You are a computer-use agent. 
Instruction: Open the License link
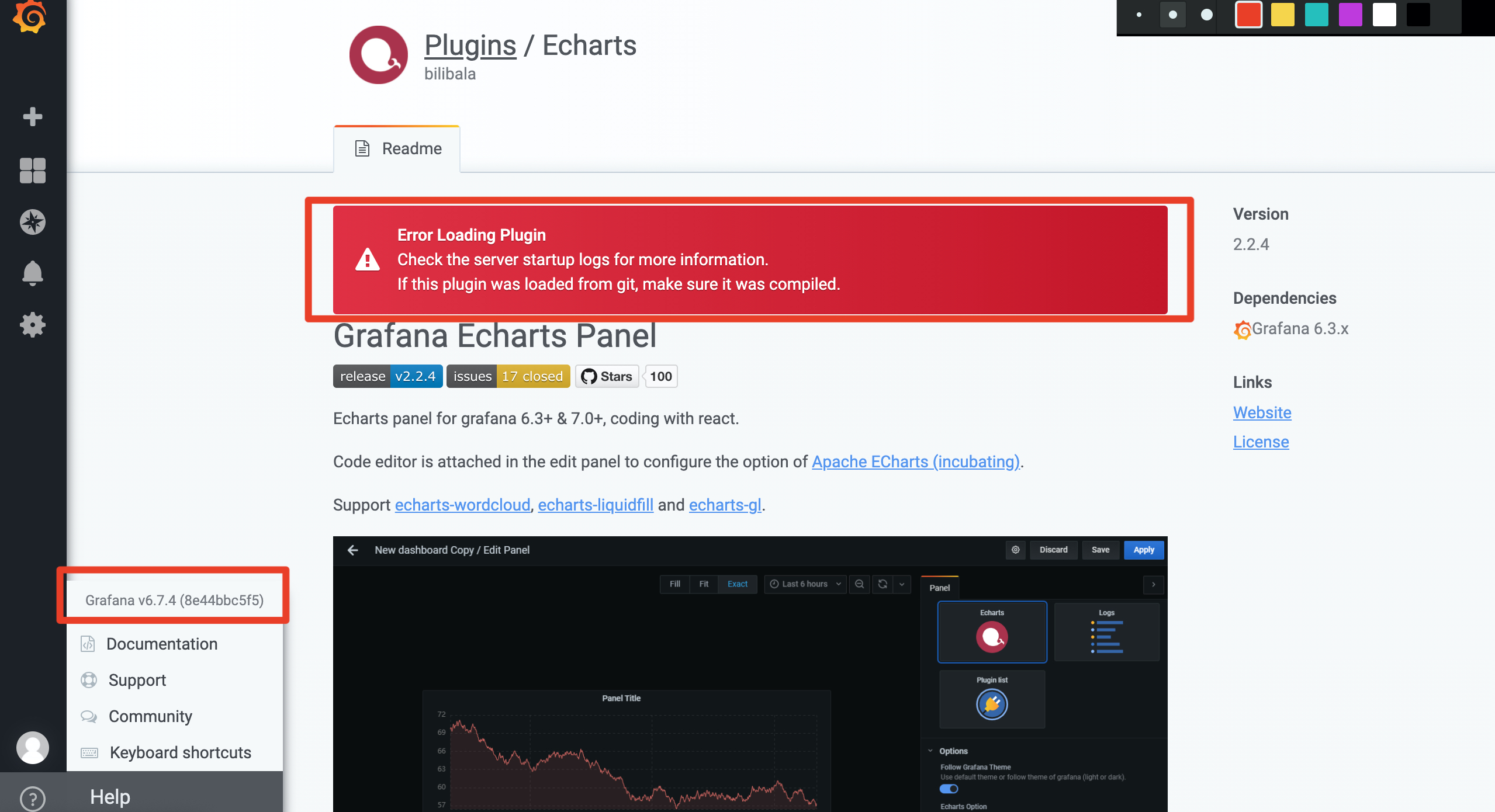pos(1261,442)
